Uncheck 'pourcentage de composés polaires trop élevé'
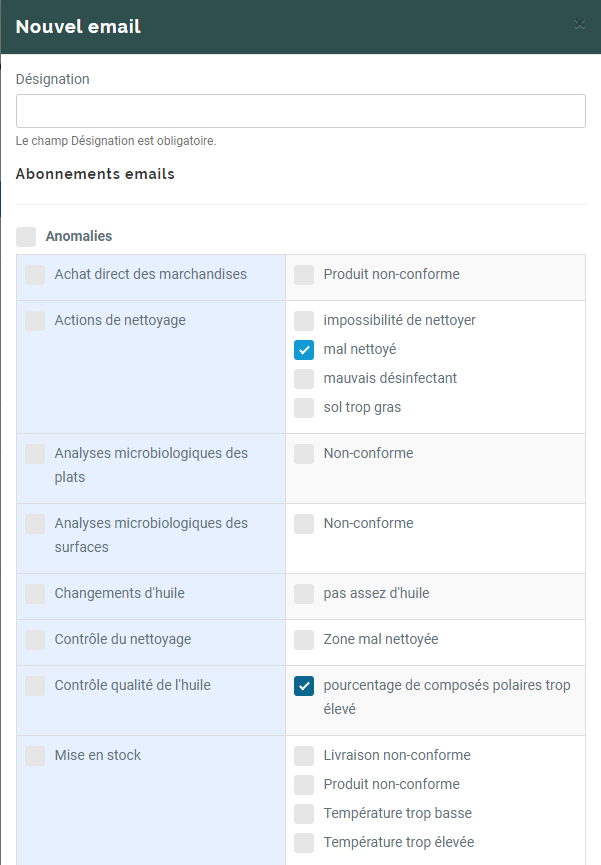This screenshot has height=865, width=601. pyautogui.click(x=303, y=686)
